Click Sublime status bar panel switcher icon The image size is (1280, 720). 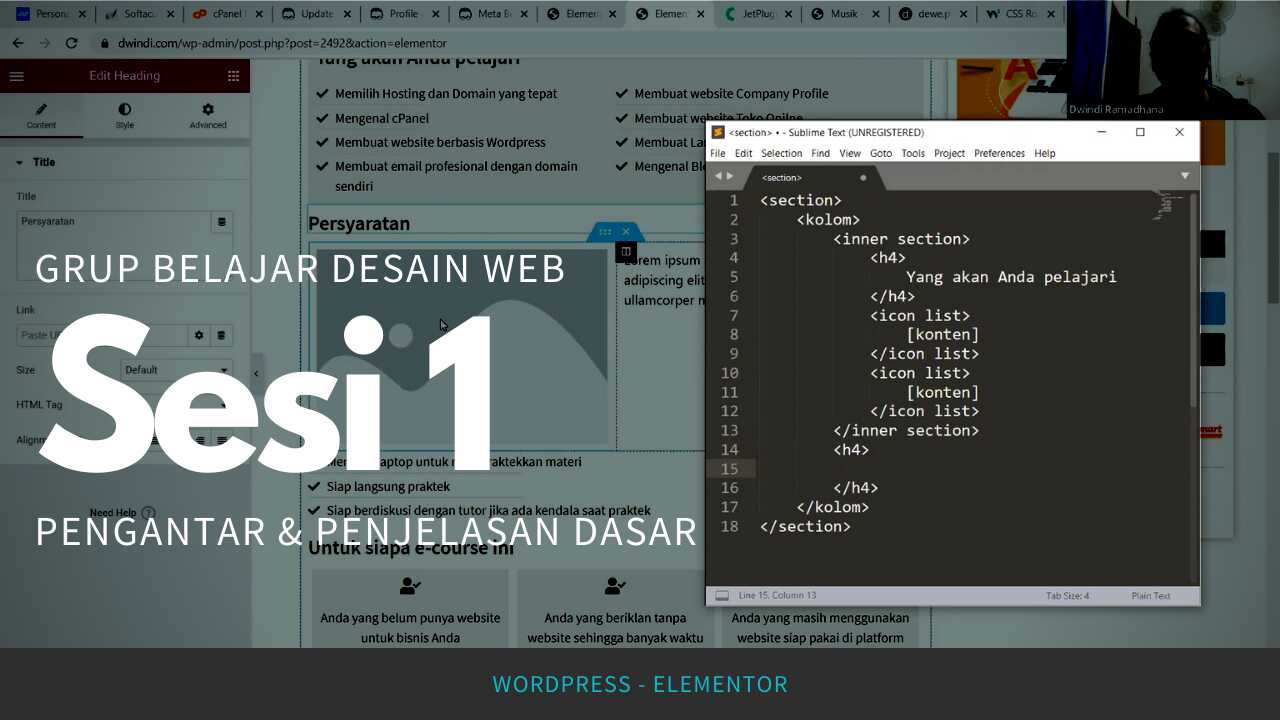point(721,595)
